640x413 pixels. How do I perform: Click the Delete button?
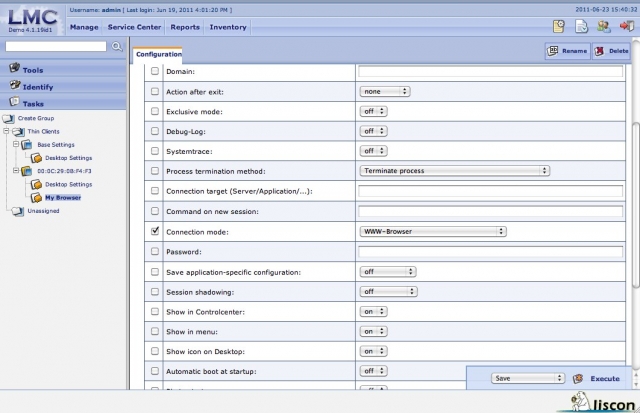click(x=611, y=51)
